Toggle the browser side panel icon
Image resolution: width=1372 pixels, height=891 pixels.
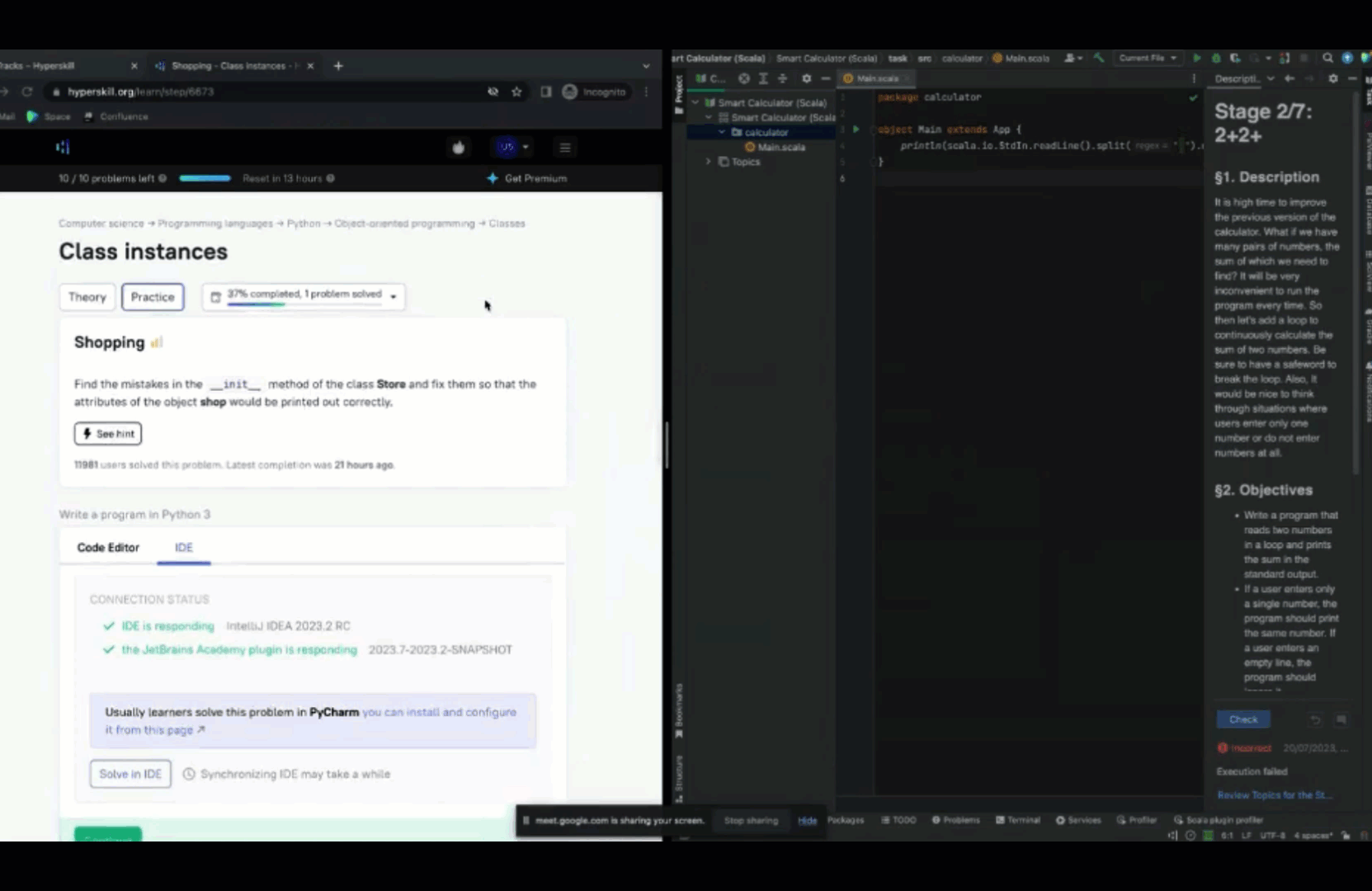tap(545, 92)
